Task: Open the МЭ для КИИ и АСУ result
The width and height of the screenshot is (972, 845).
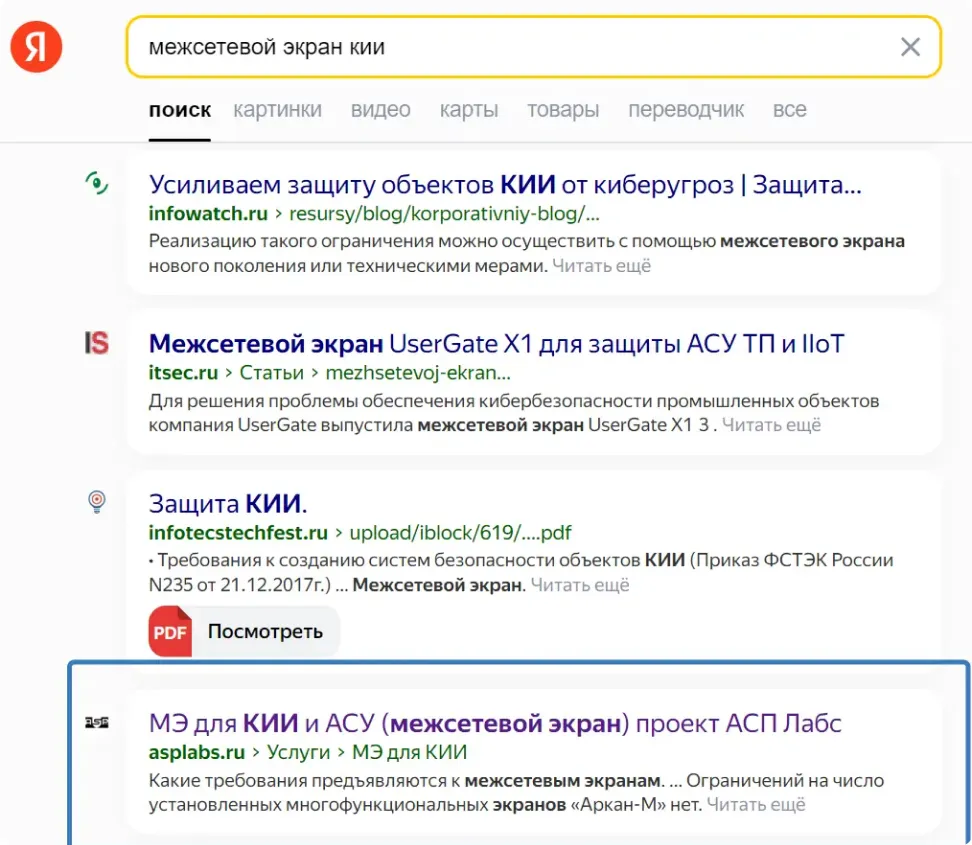Action: click(494, 718)
